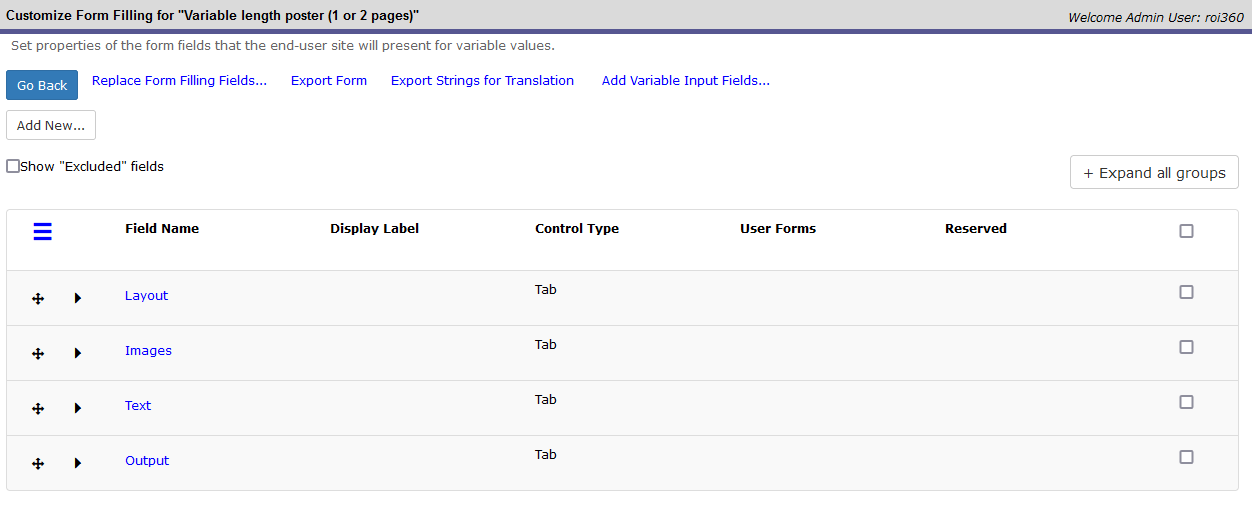The height and width of the screenshot is (510, 1252).
Task: Open Add Variable Input Fields link
Action: pos(685,81)
